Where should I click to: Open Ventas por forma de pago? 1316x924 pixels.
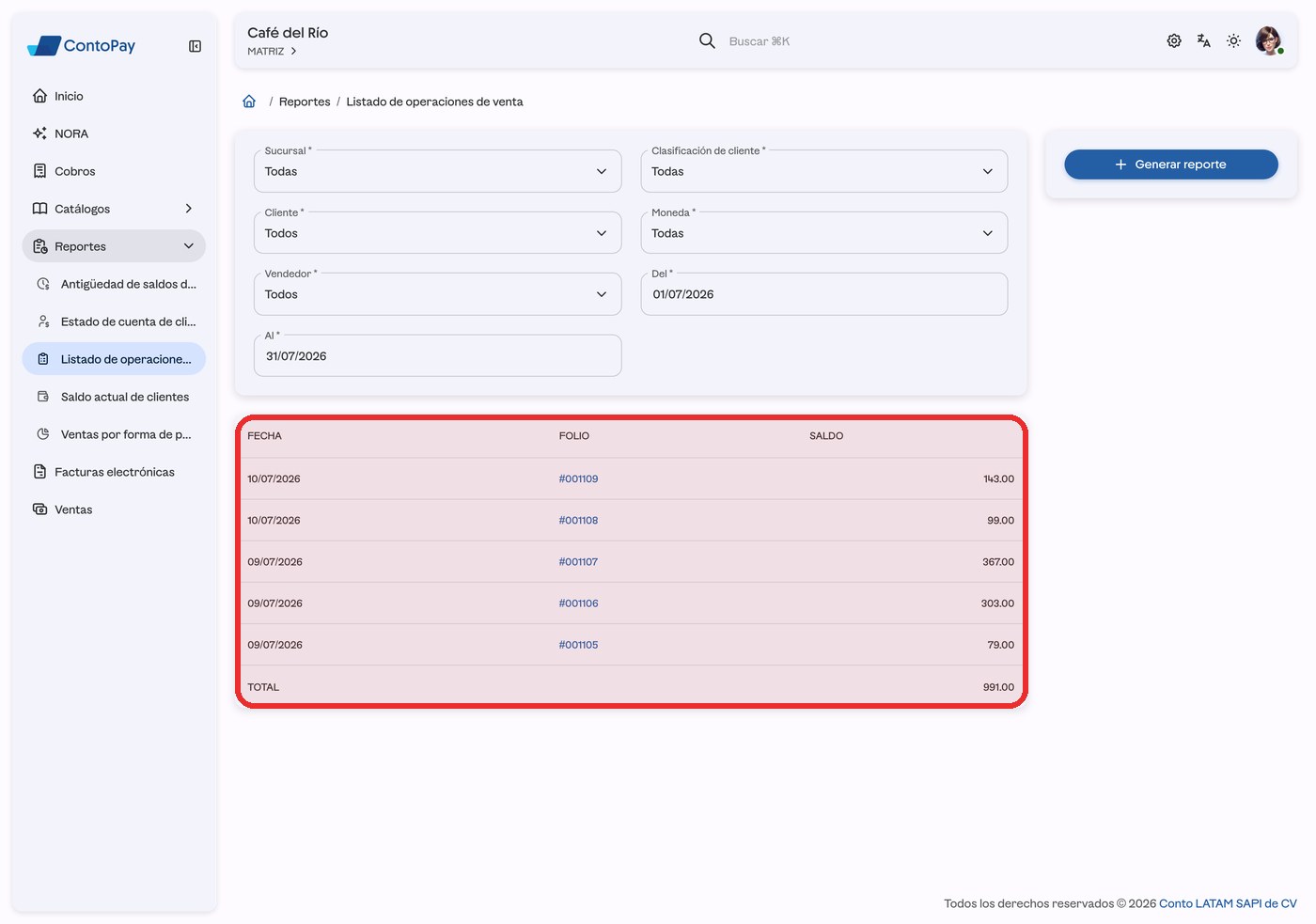(x=114, y=434)
